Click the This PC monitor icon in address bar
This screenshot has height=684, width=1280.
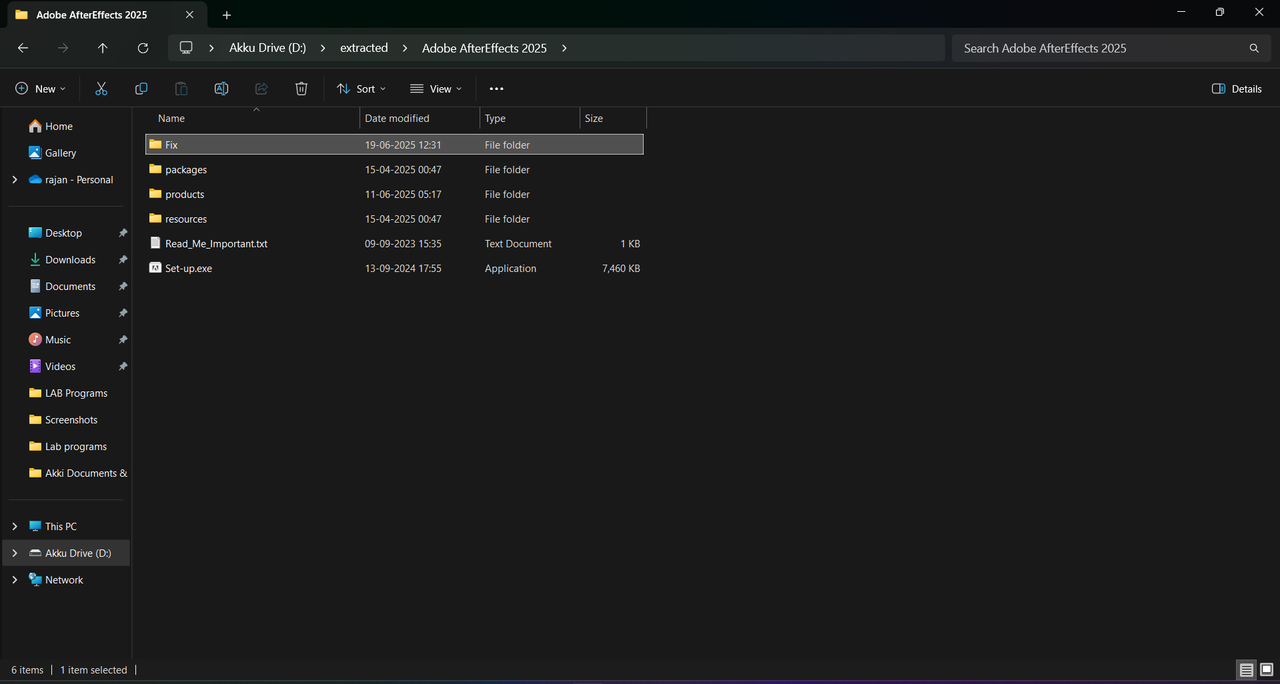coord(186,48)
